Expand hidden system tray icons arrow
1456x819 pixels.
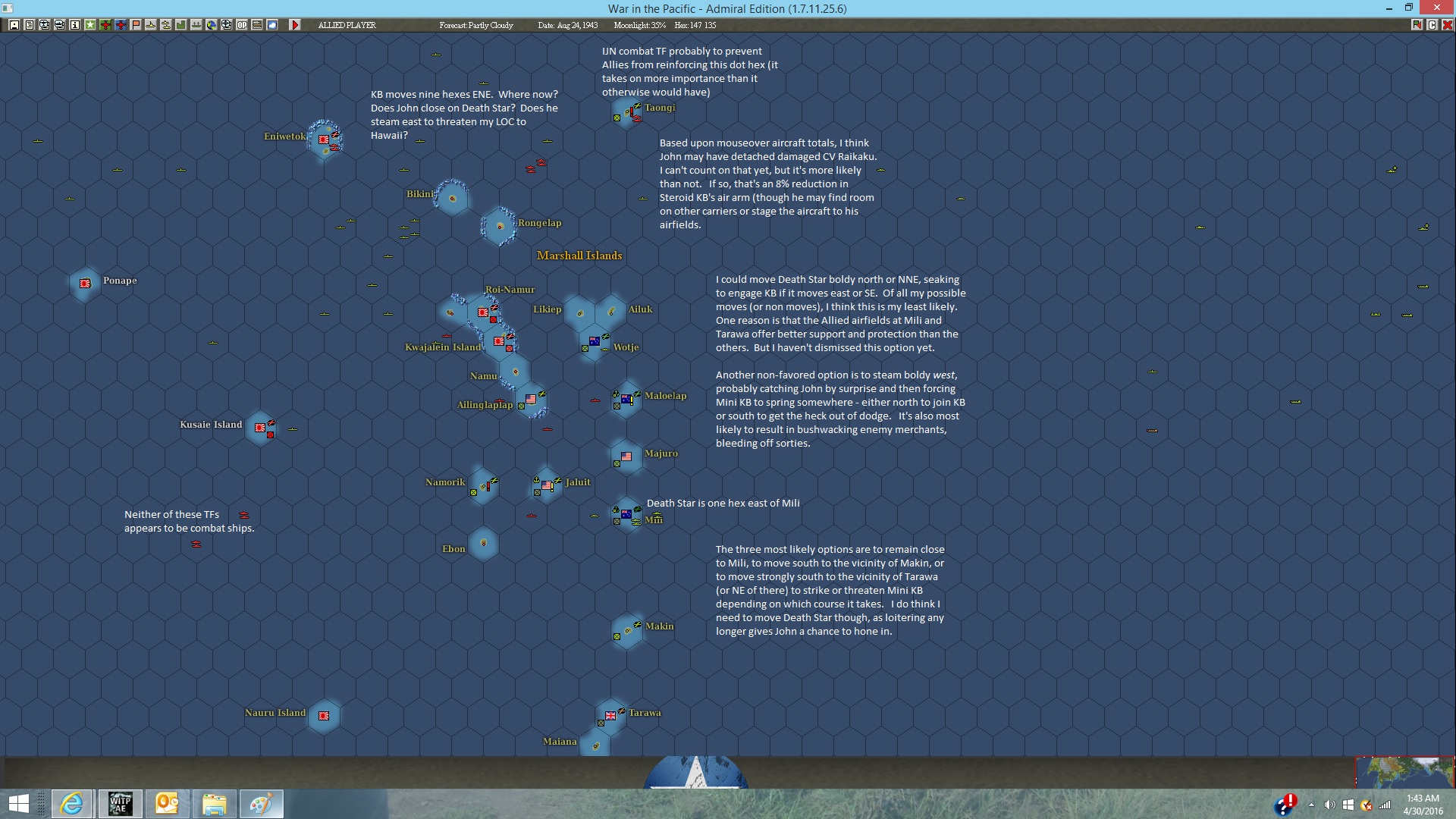point(1311,805)
